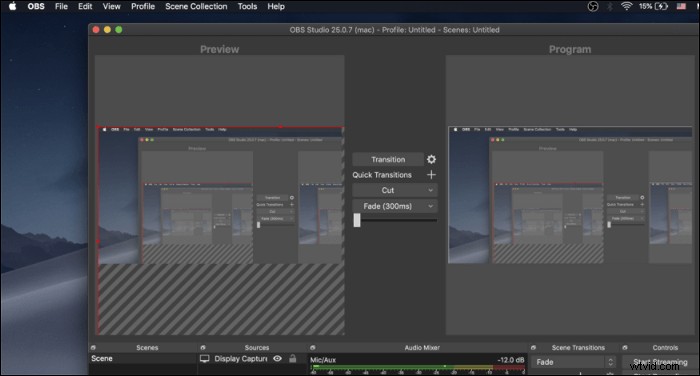Click the Apple menu icon

coord(12,6)
